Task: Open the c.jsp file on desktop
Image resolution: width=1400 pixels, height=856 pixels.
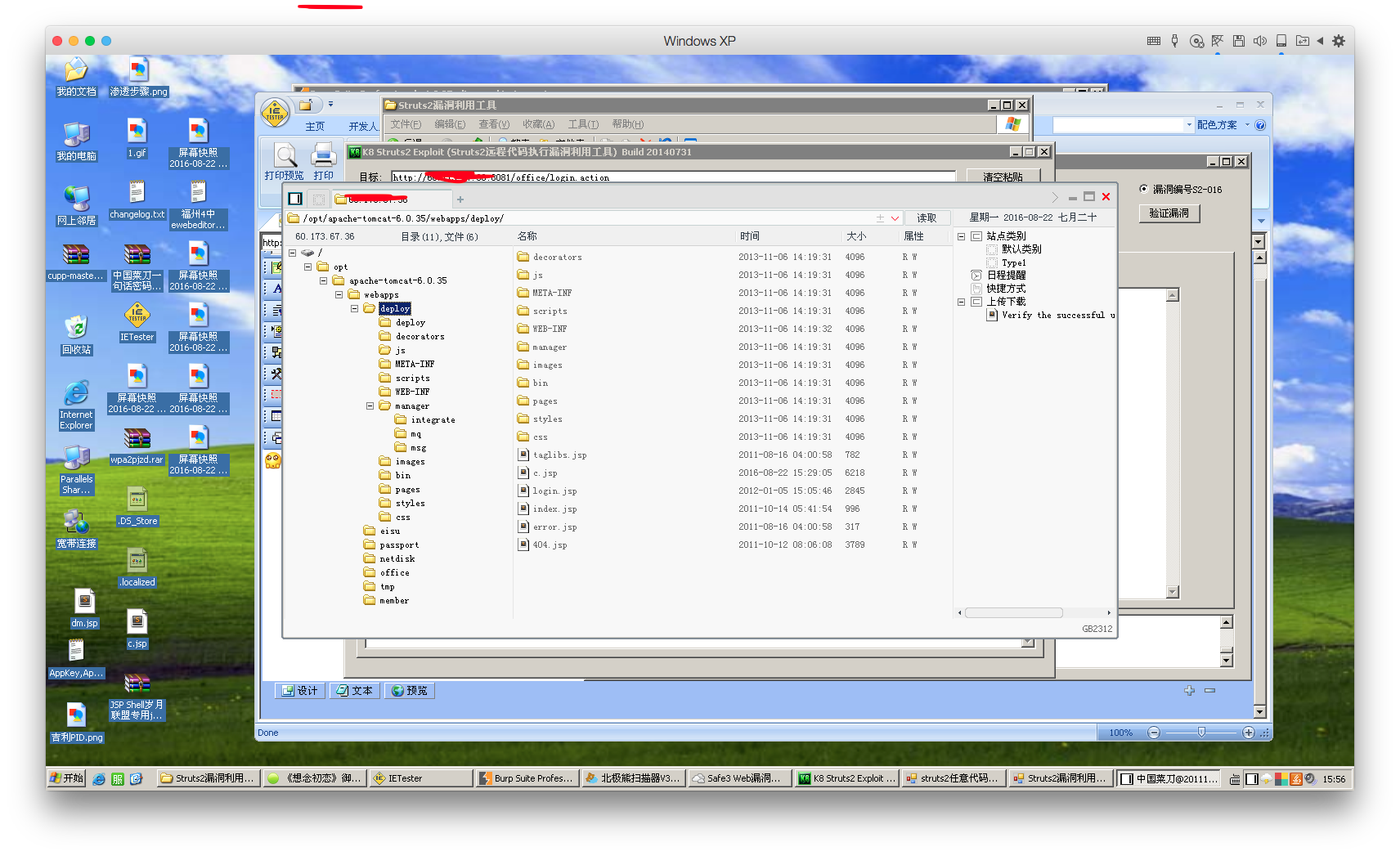Action: [x=137, y=629]
